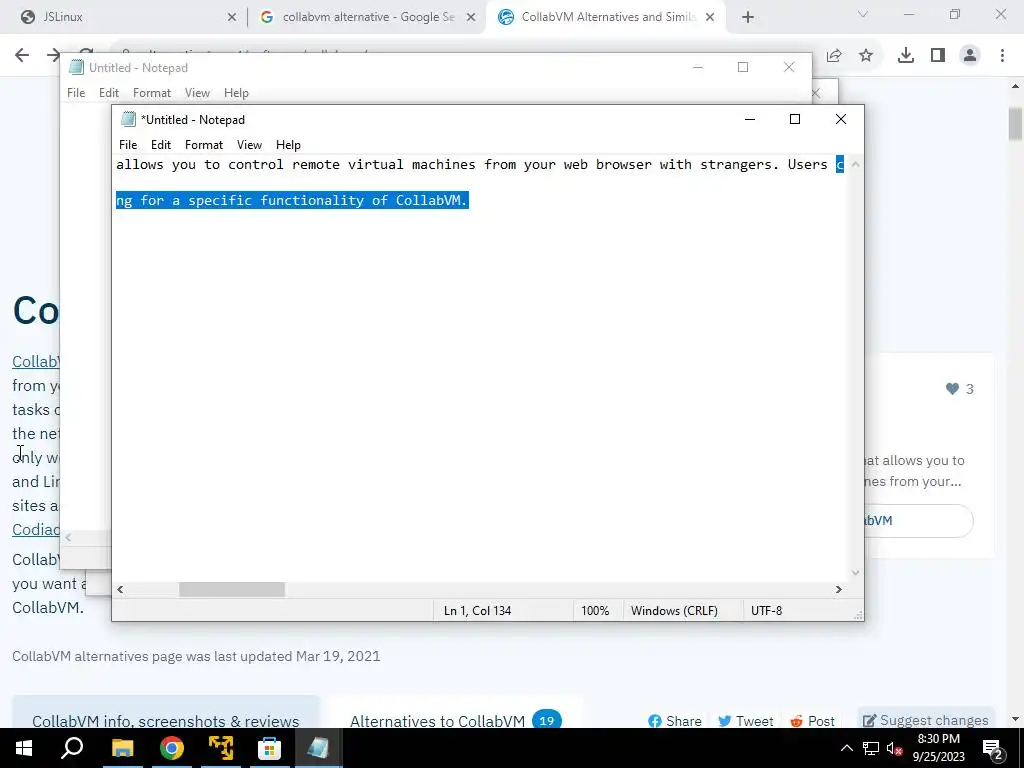Click the highlighted text in Notepad
The image size is (1024, 768).
pyautogui.click(x=293, y=200)
